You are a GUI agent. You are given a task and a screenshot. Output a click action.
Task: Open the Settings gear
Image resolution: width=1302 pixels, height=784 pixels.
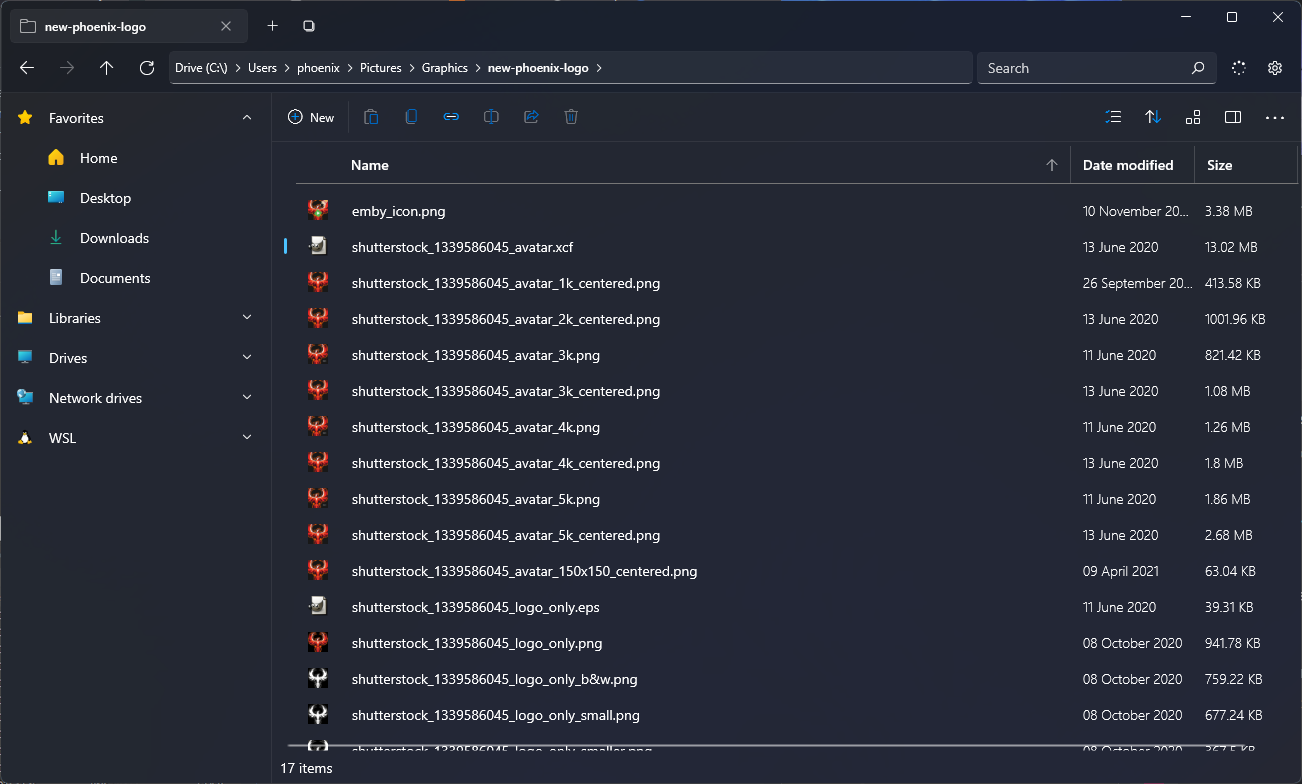(x=1275, y=68)
